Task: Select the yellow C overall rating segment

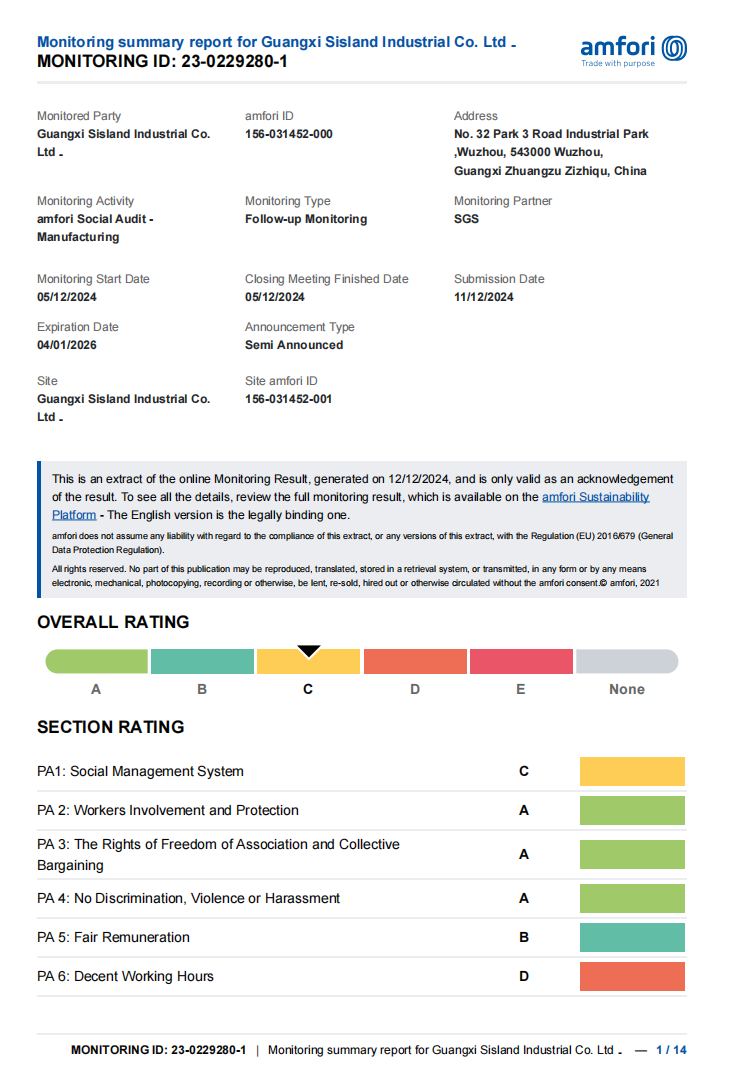Action: point(308,661)
